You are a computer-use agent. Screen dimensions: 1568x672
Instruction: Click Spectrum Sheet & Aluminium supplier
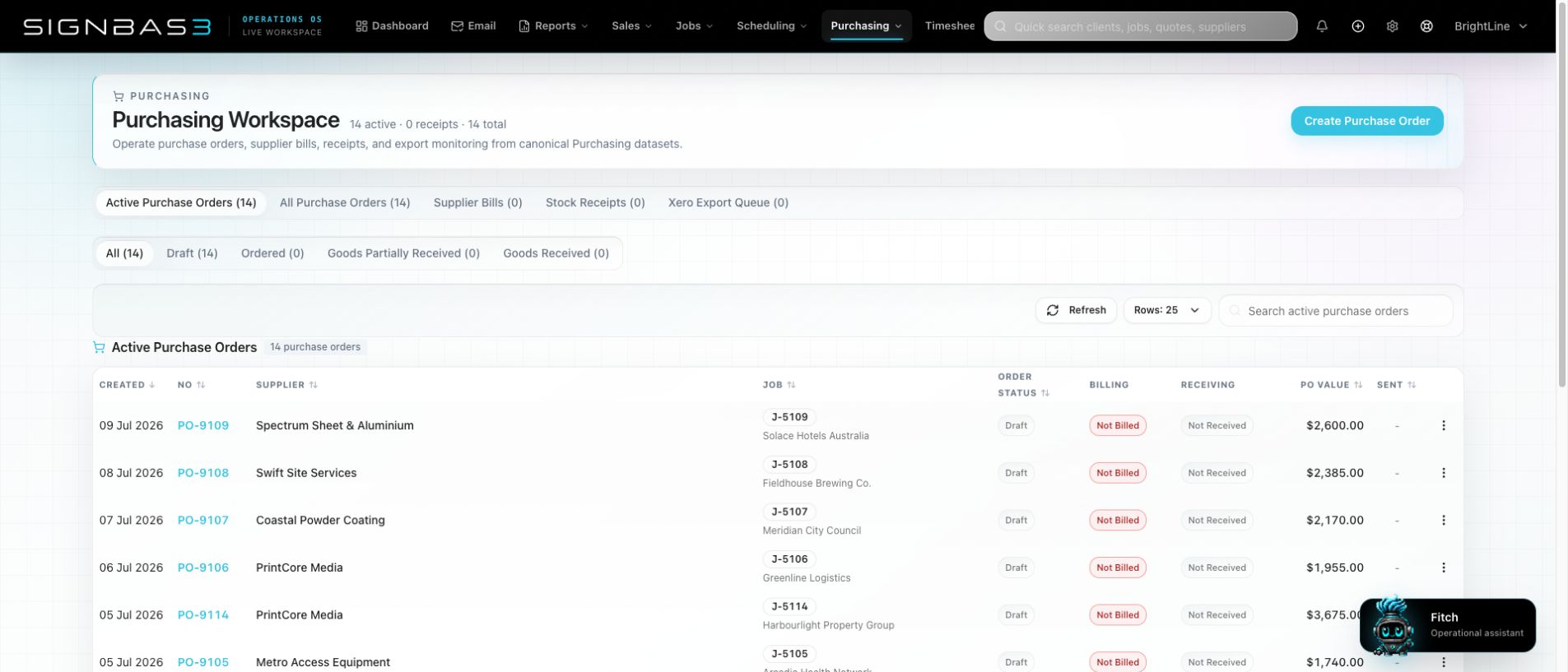(335, 425)
